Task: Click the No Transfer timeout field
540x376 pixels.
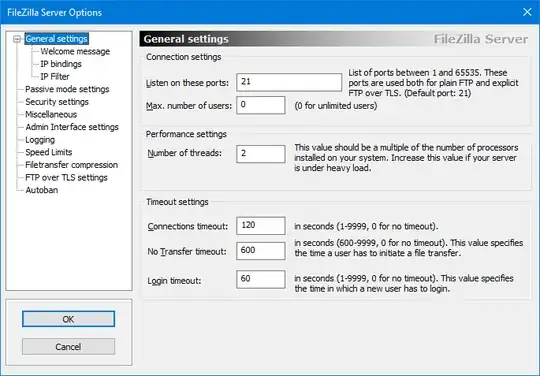Action: point(261,251)
